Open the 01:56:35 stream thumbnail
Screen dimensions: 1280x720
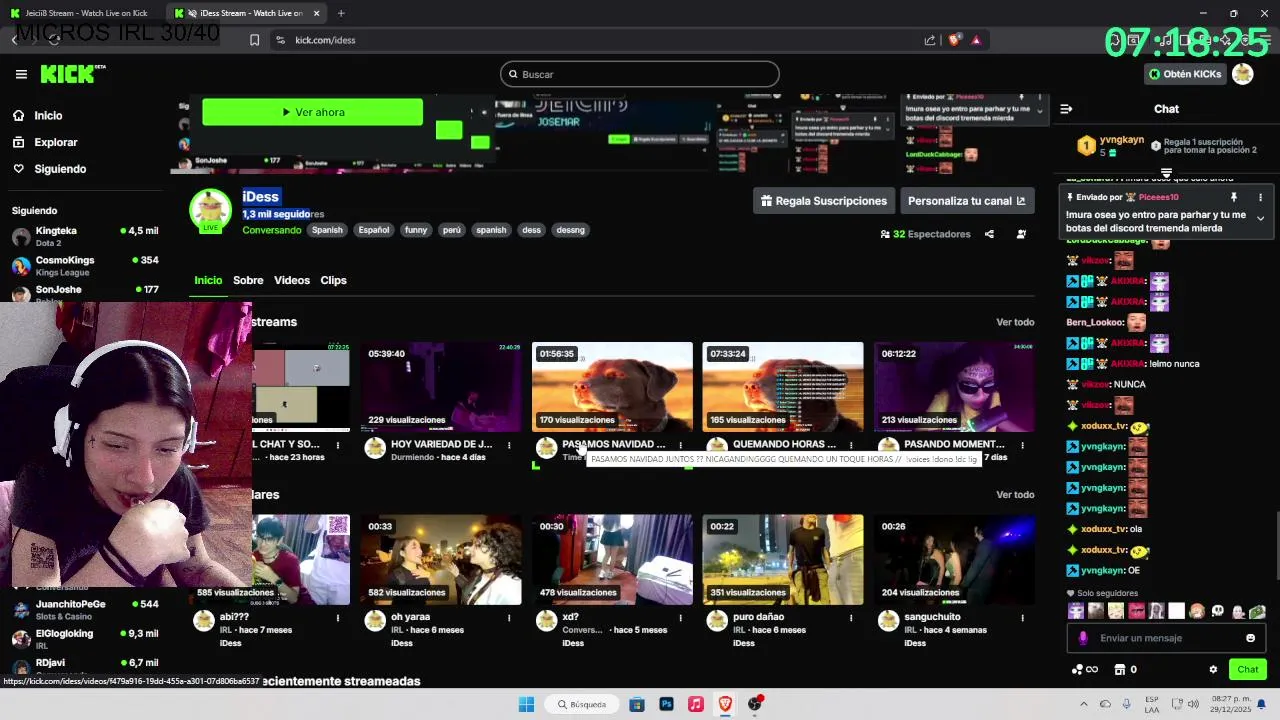click(612, 387)
